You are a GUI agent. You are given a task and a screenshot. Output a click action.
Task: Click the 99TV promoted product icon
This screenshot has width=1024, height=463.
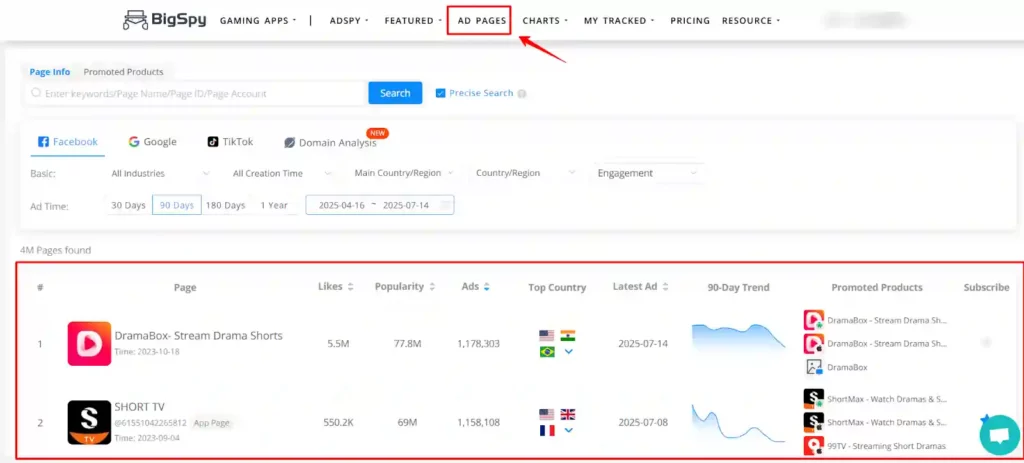coord(814,446)
